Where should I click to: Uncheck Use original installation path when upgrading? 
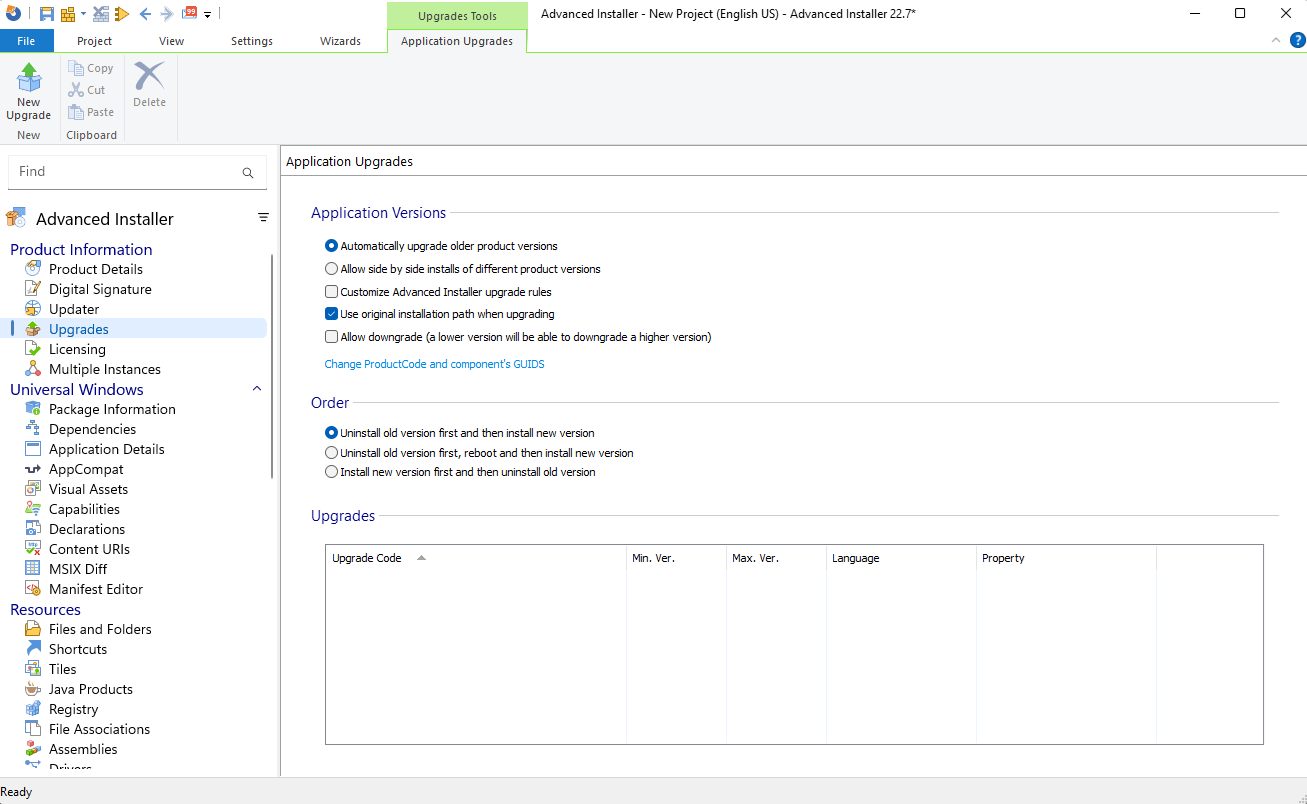click(331, 313)
